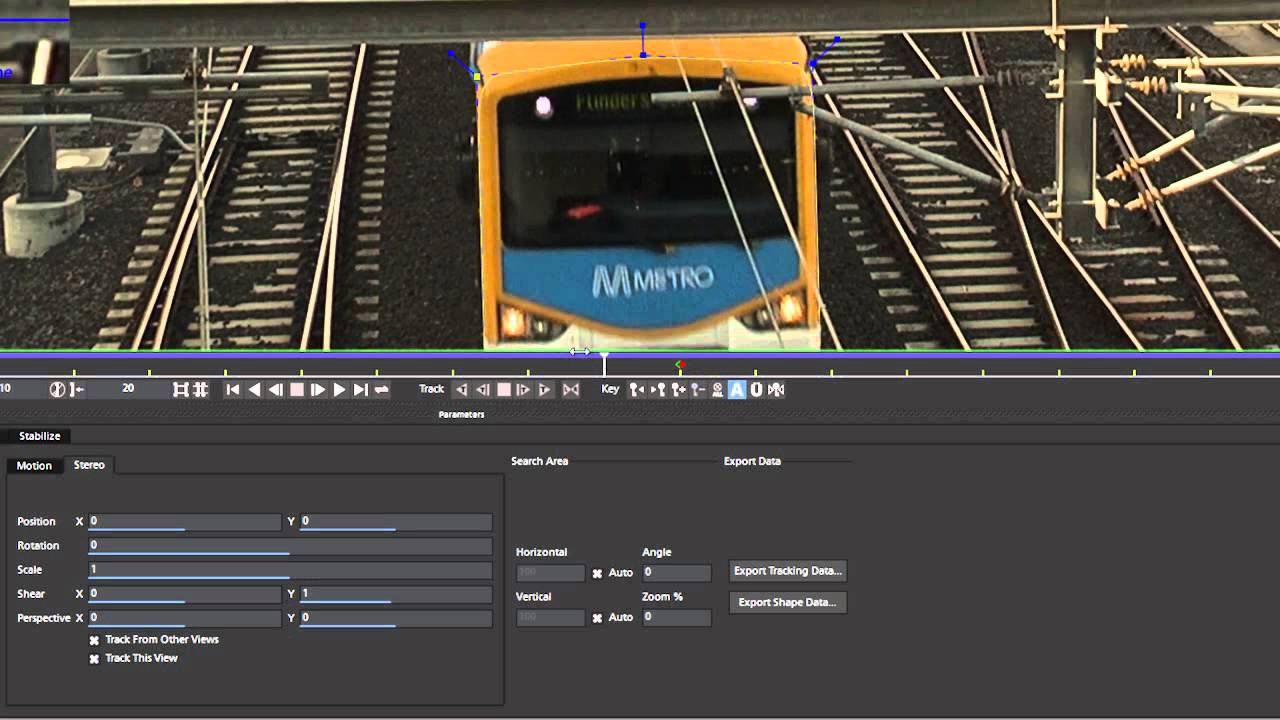Adjust the Perspective Y slider

pyautogui.click(x=396, y=618)
